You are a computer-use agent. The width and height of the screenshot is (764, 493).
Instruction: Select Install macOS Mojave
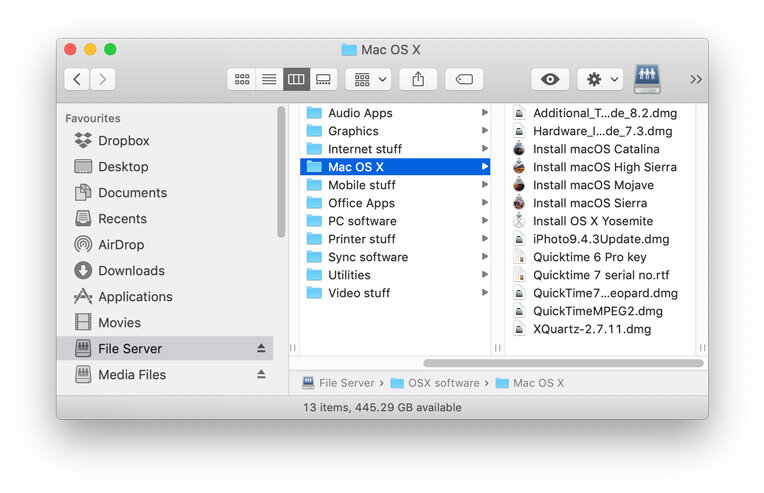(600, 185)
